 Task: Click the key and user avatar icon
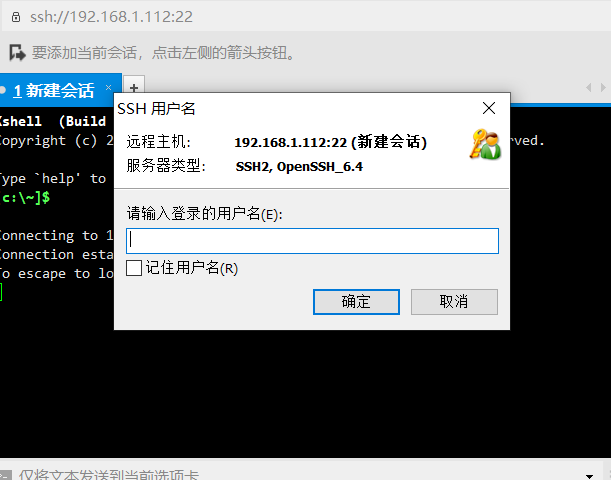click(485, 145)
